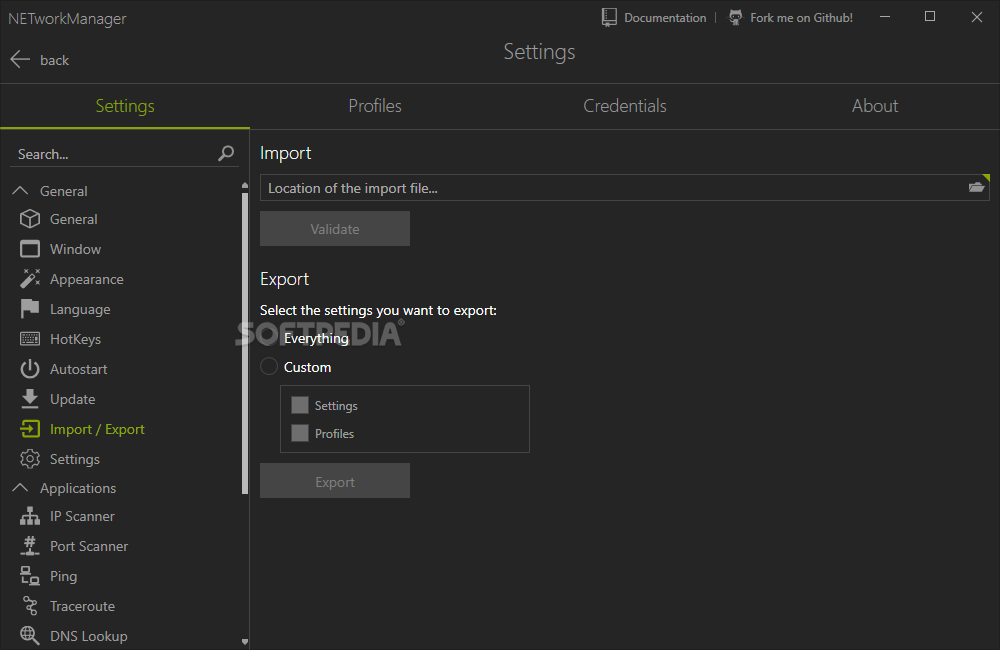Open Update settings entry

[x=73, y=399]
